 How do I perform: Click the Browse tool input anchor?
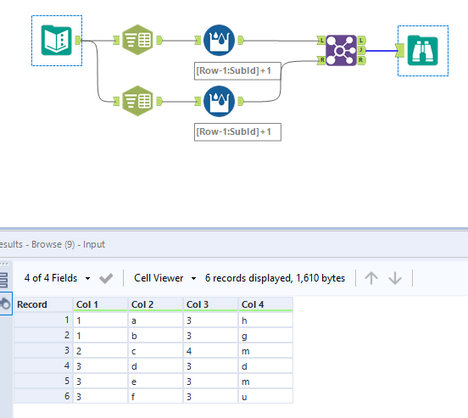tap(400, 51)
